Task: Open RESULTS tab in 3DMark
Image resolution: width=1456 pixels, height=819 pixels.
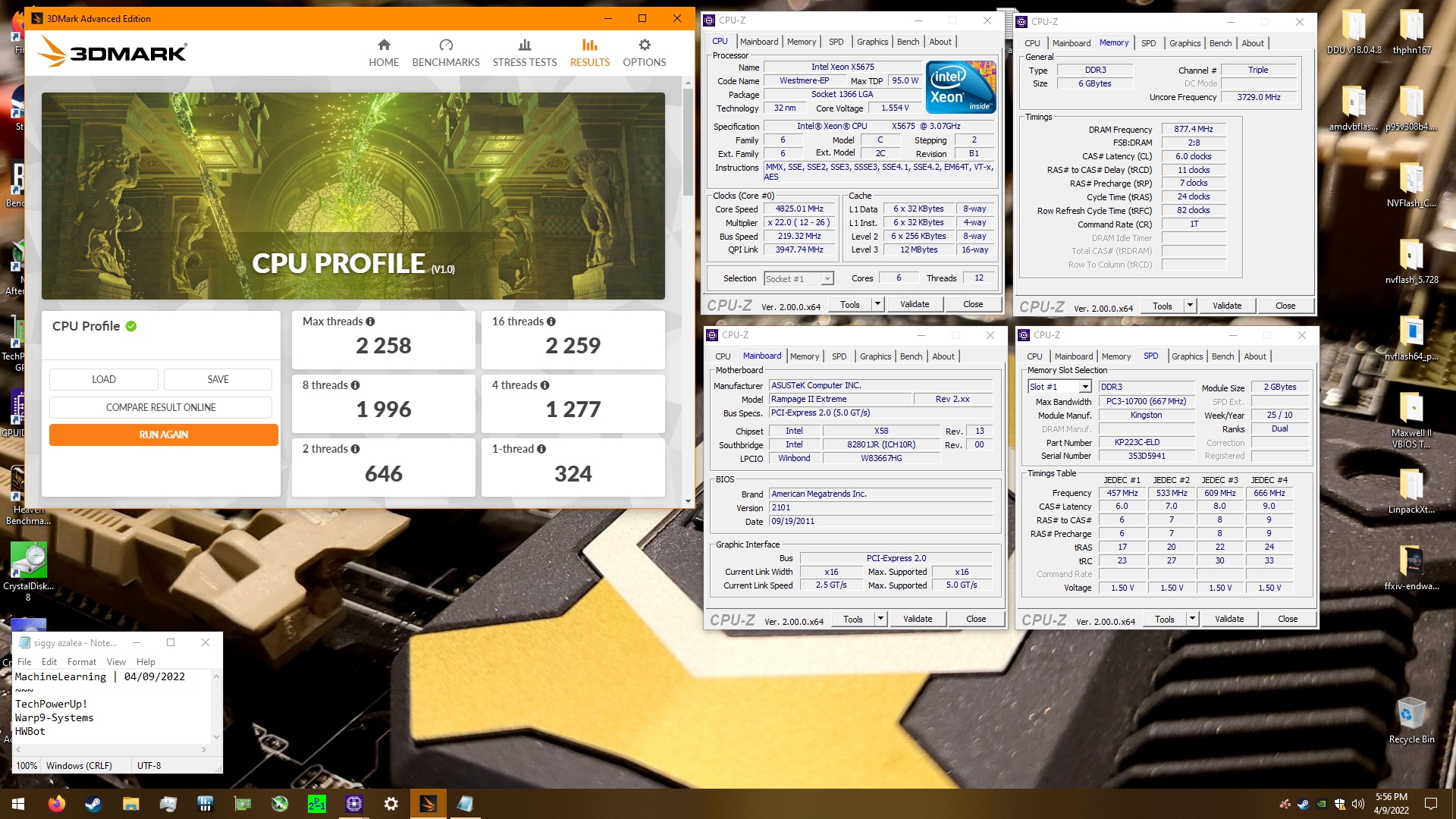Action: point(590,52)
